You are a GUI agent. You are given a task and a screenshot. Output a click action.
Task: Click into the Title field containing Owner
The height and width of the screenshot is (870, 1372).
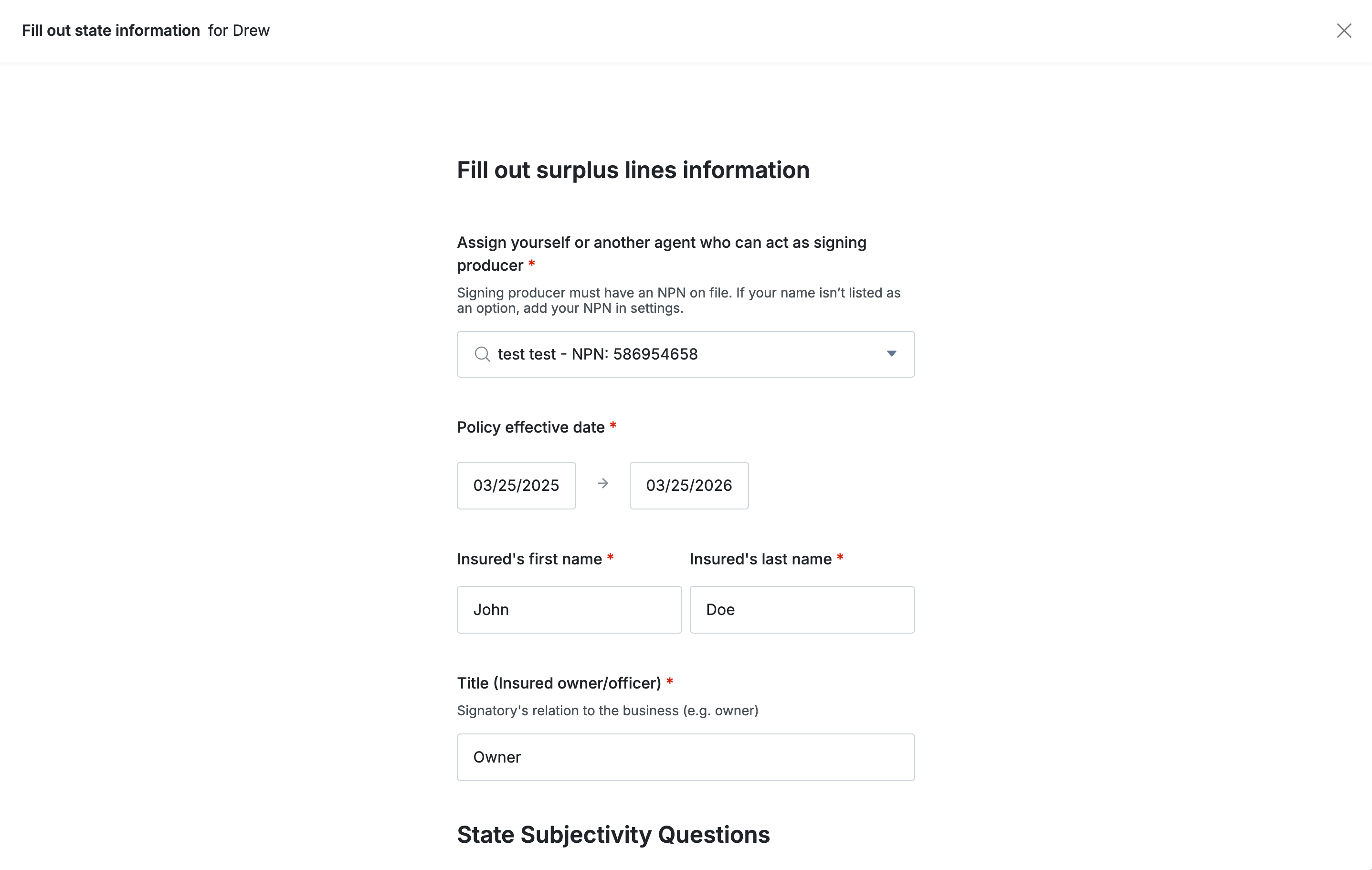(686, 757)
